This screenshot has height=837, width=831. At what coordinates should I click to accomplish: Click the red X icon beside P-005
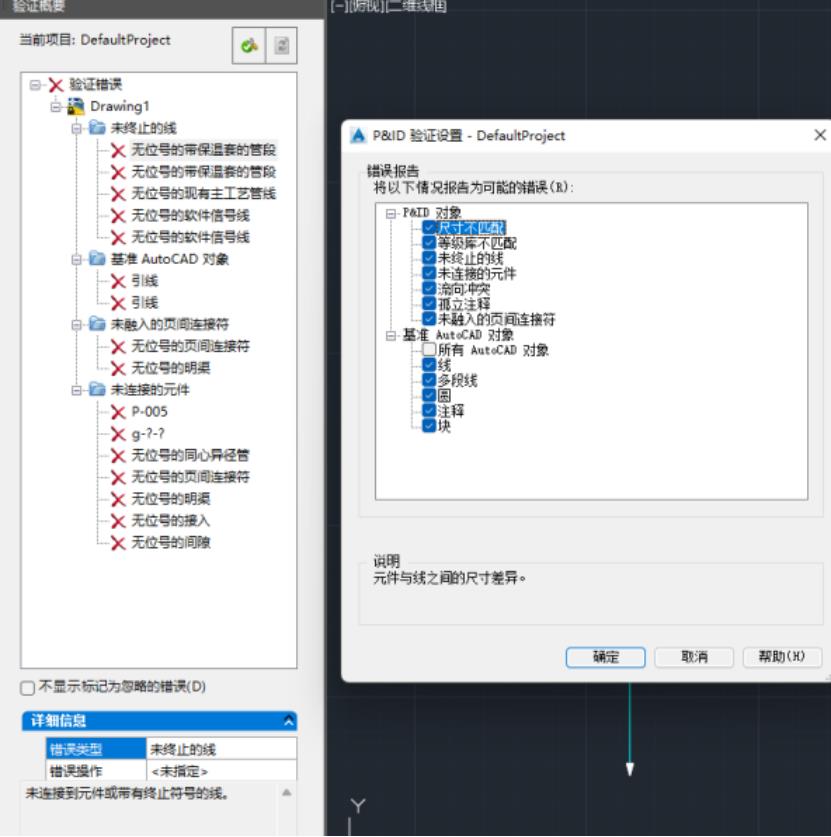tap(118, 411)
